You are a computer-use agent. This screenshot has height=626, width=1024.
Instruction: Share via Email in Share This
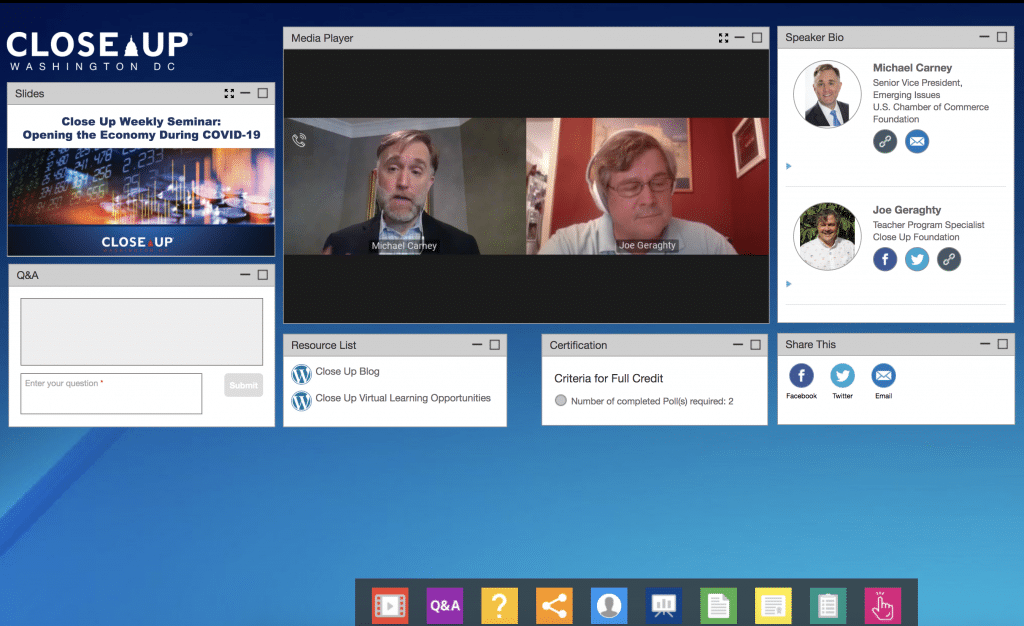(x=884, y=375)
